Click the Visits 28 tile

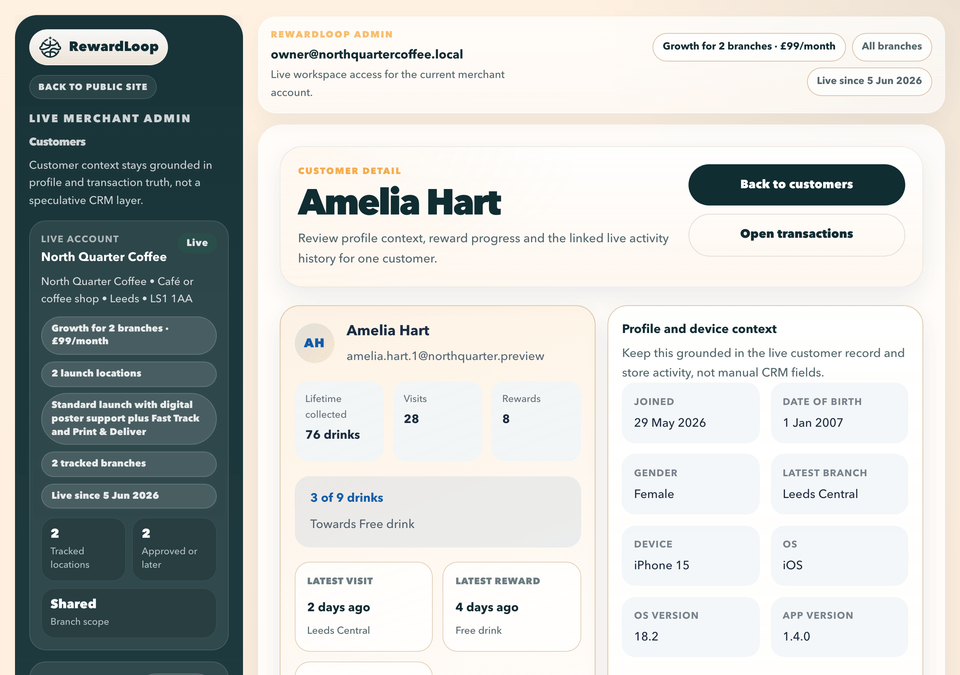coord(437,420)
